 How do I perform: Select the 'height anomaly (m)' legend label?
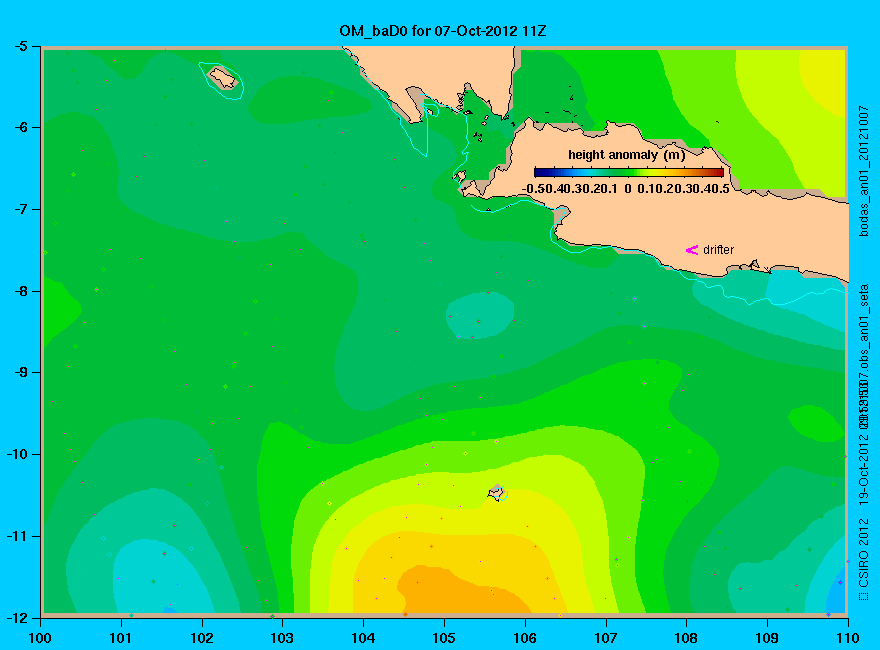coord(627,154)
